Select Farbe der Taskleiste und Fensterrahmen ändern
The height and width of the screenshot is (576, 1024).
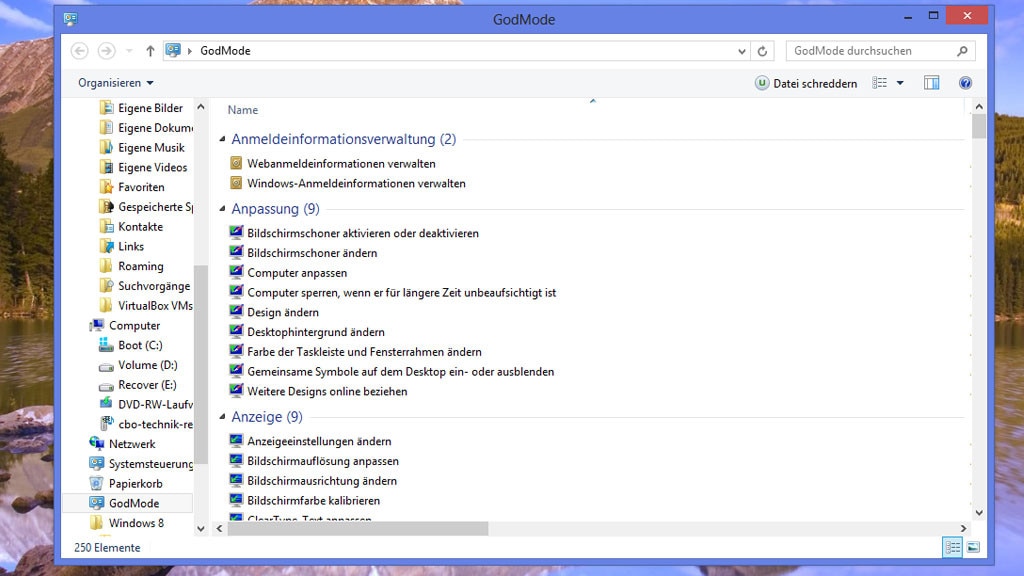click(x=355, y=352)
